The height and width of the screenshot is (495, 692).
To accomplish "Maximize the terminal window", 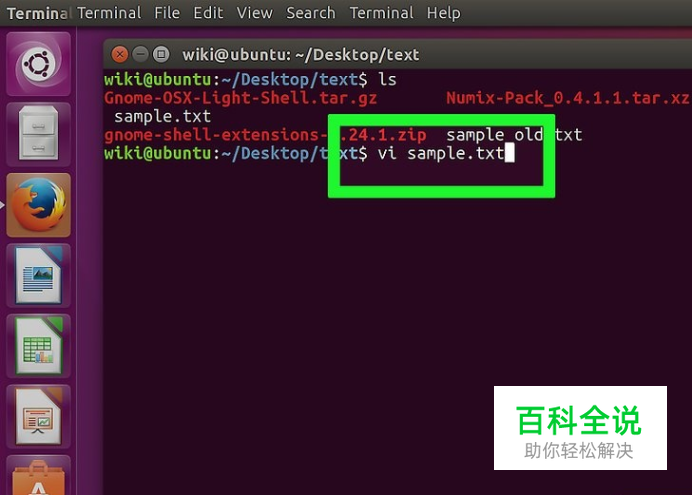I will pyautogui.click(x=161, y=55).
